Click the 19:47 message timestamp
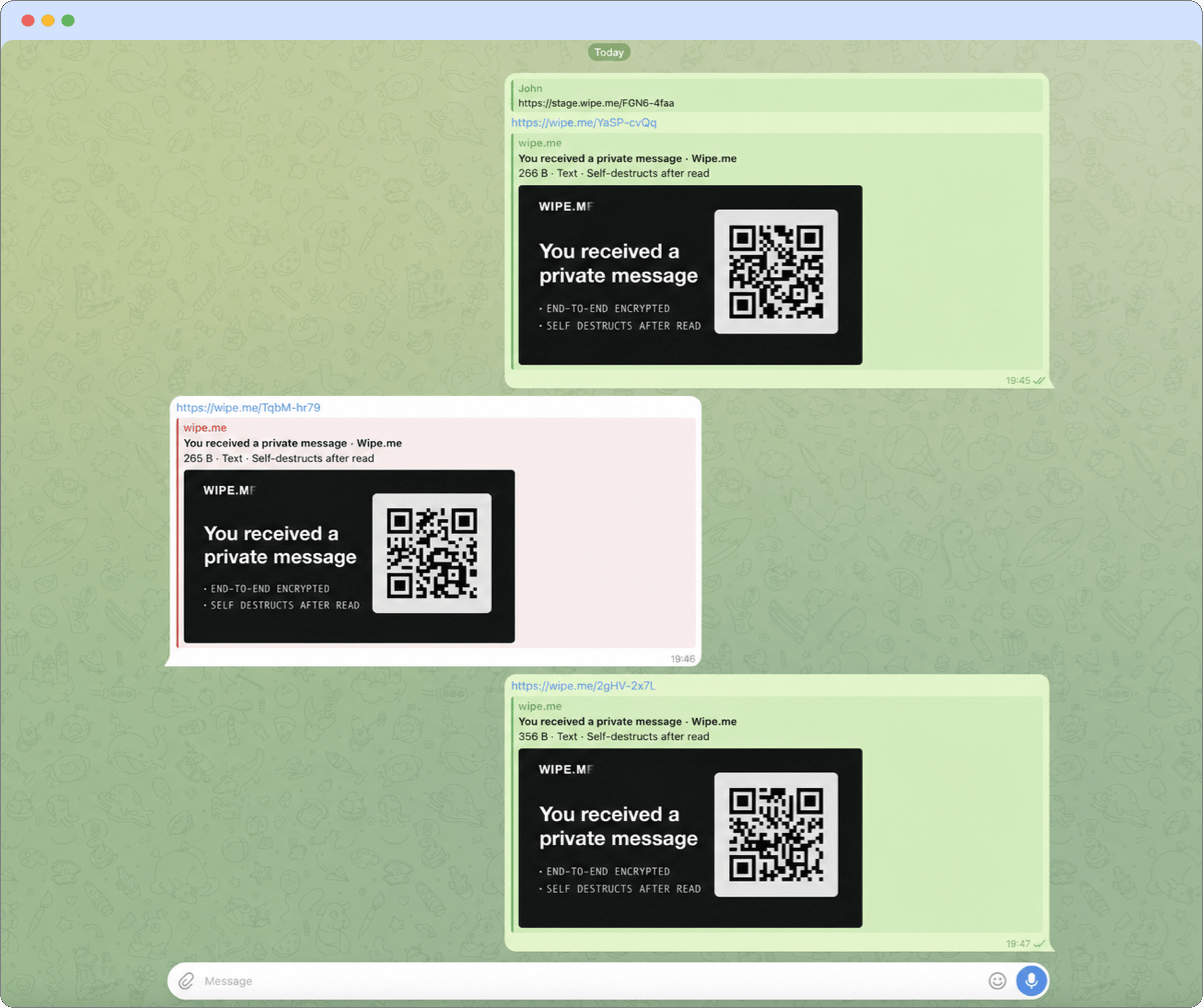Viewport: 1203px width, 1008px height. click(1018, 944)
